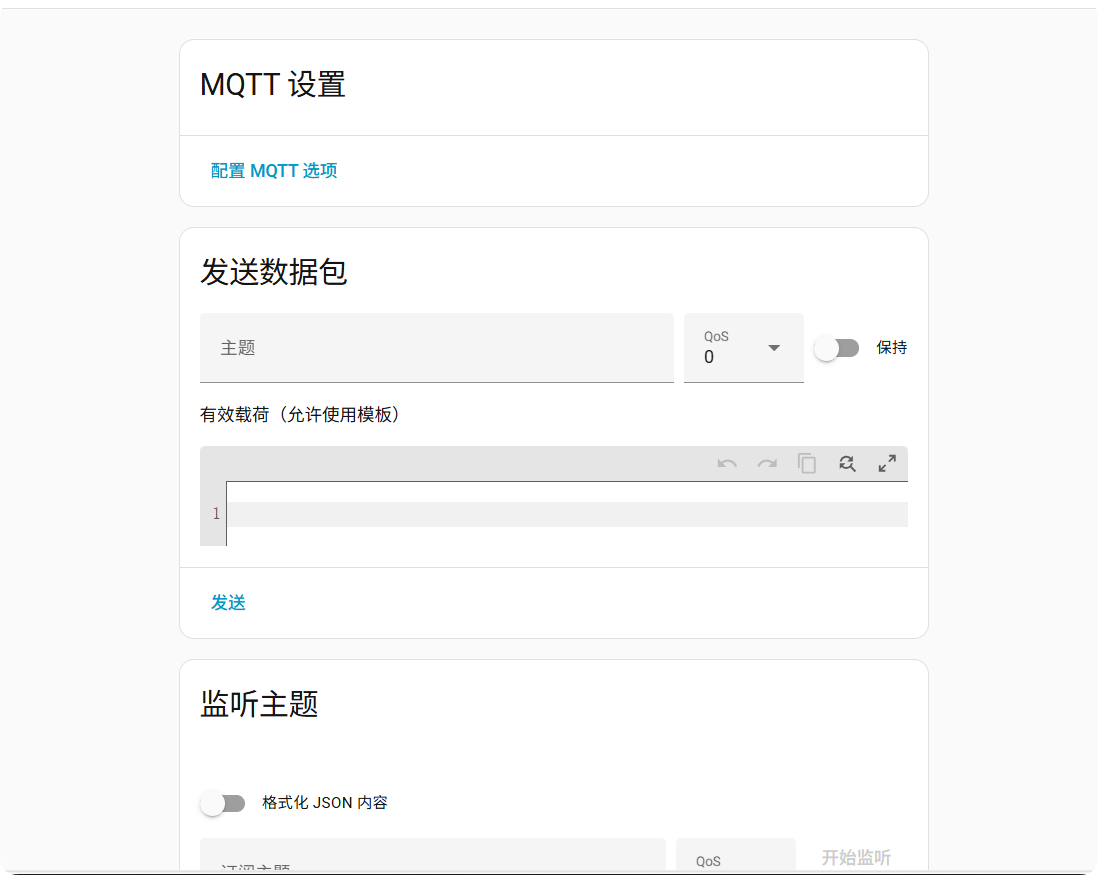The height and width of the screenshot is (875, 1098).
Task: Click line number 1 in the editor gutter
Action: 215,513
